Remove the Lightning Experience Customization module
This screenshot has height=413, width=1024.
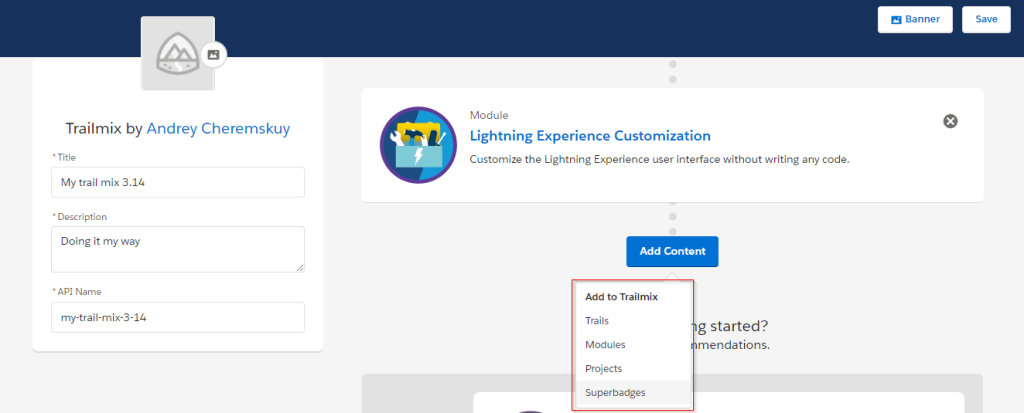[x=950, y=121]
